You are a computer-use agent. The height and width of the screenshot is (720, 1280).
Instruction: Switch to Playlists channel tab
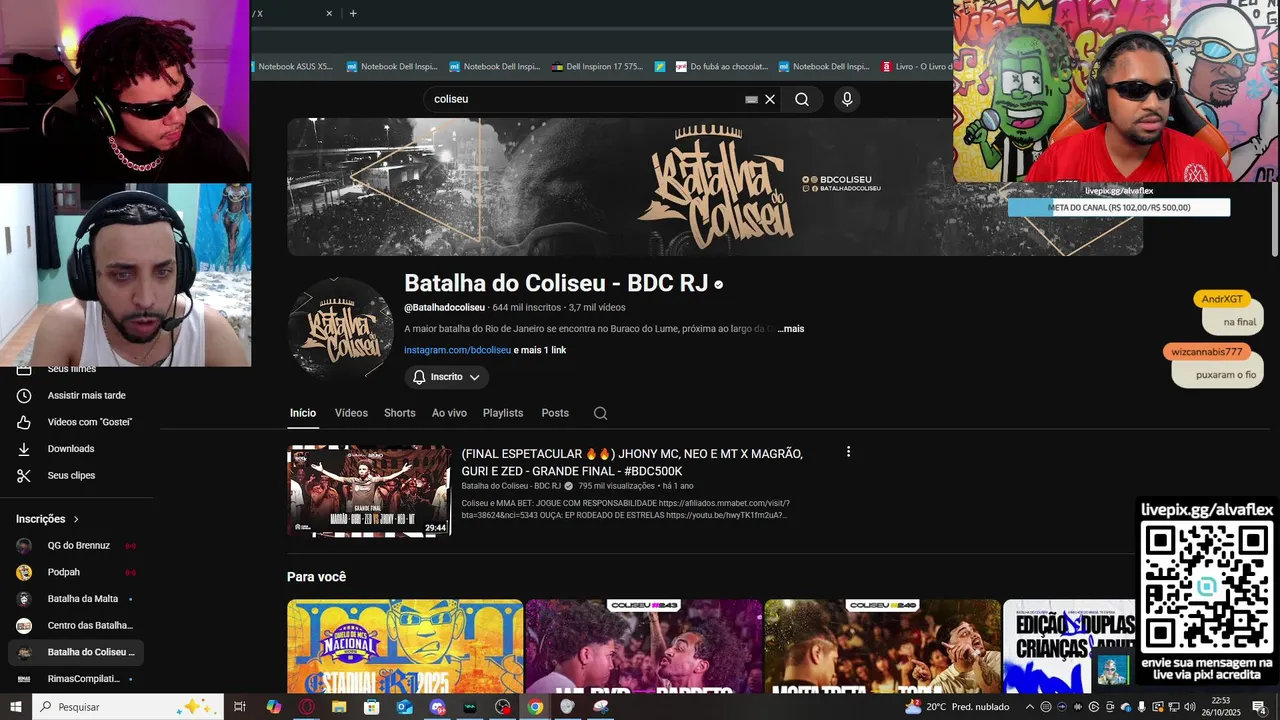pos(503,413)
